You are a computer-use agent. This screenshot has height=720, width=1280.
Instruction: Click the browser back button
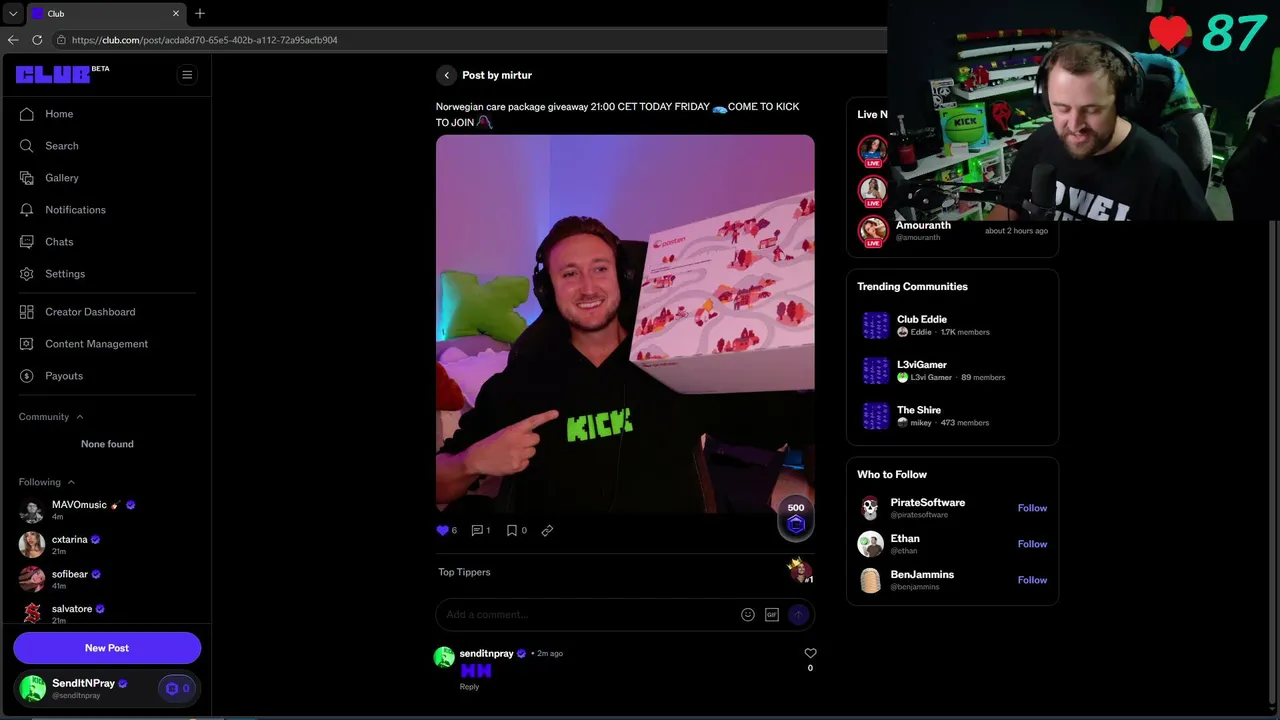pos(13,40)
